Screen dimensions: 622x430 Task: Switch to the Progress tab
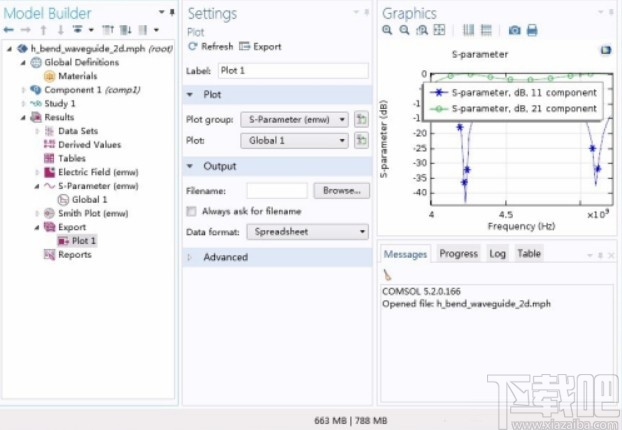click(x=459, y=253)
